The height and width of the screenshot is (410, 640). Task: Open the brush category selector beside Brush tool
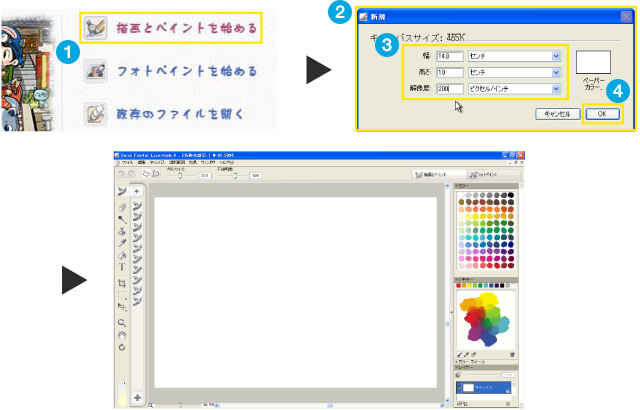137,191
